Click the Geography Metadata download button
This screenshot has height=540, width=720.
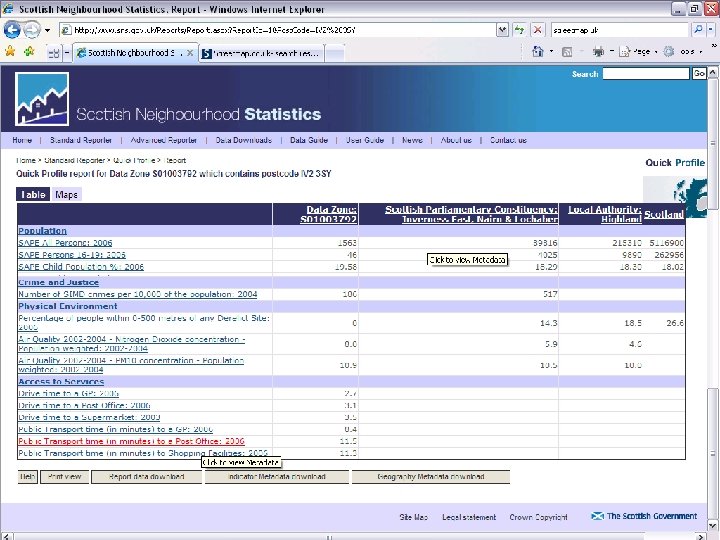[431, 477]
